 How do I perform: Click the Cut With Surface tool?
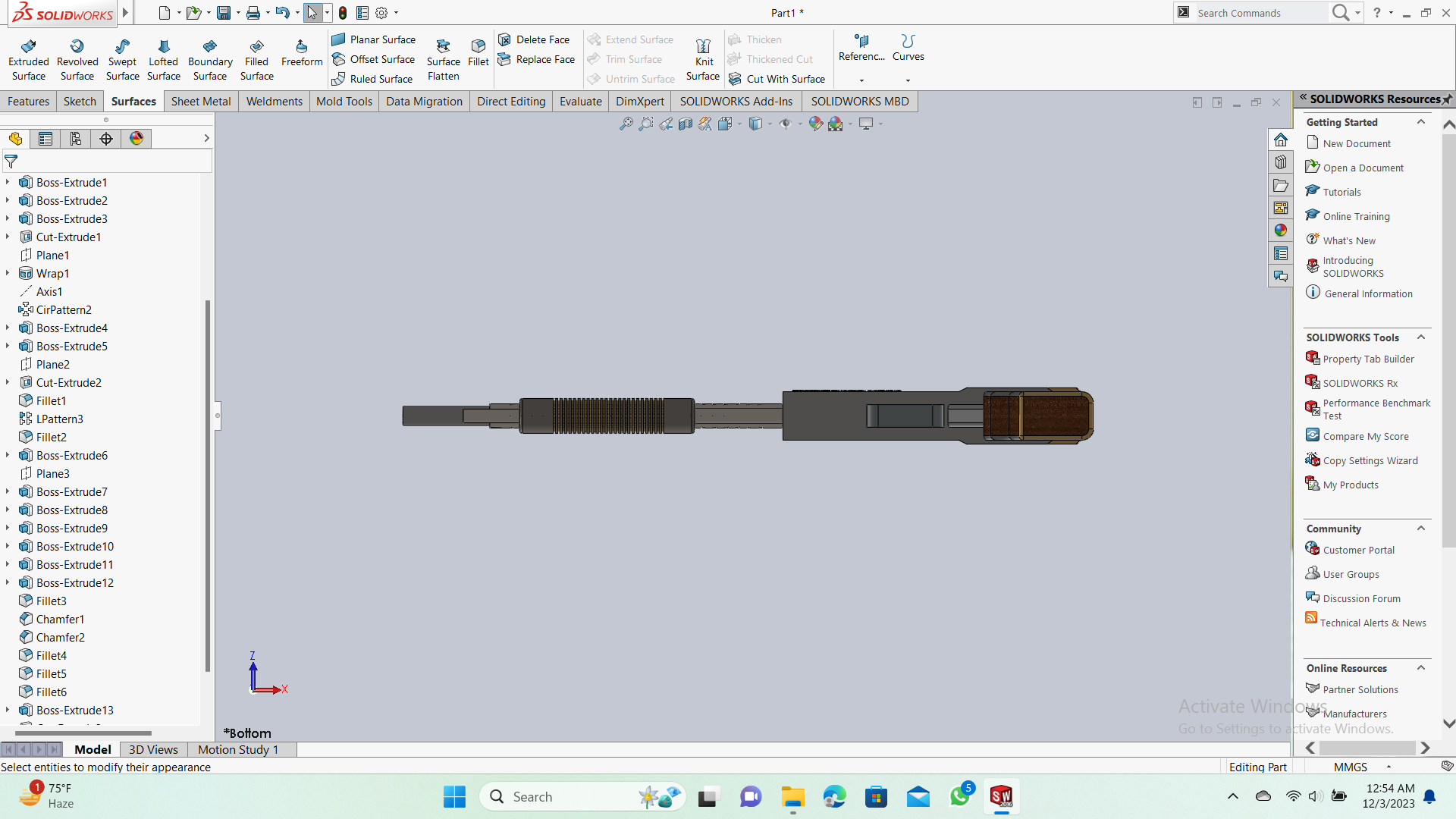777,79
